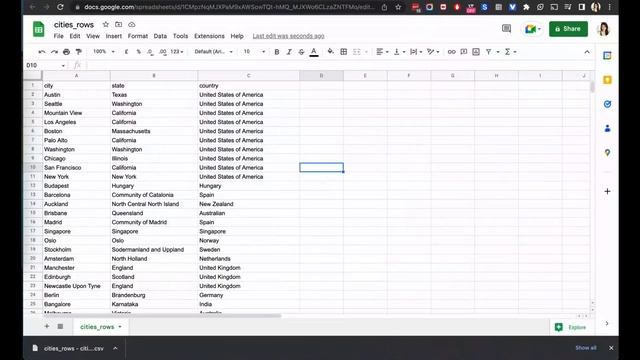The image size is (640, 360).
Task: Open the Format menu
Action: [138, 36]
